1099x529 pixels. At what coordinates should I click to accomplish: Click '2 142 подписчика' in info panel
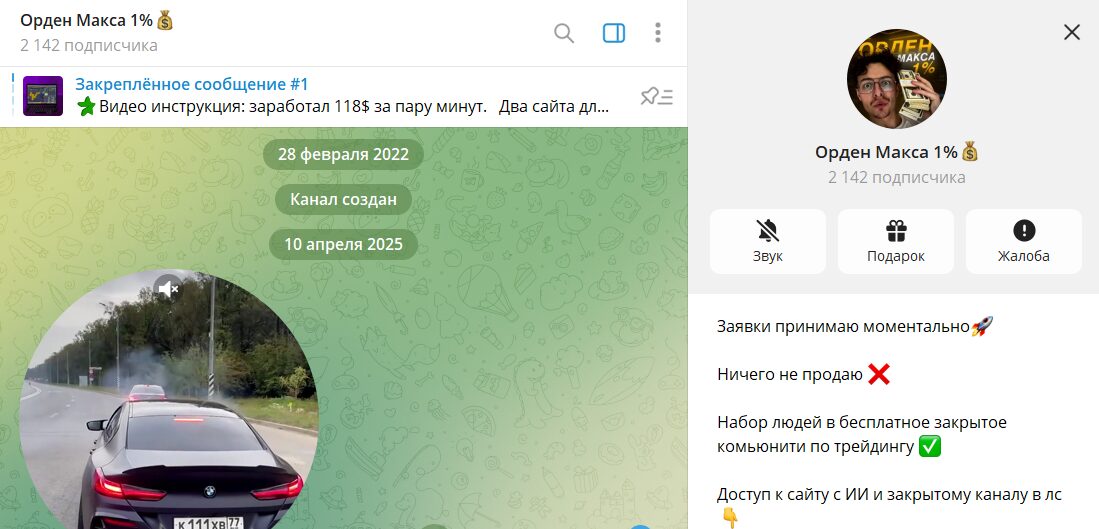(896, 177)
